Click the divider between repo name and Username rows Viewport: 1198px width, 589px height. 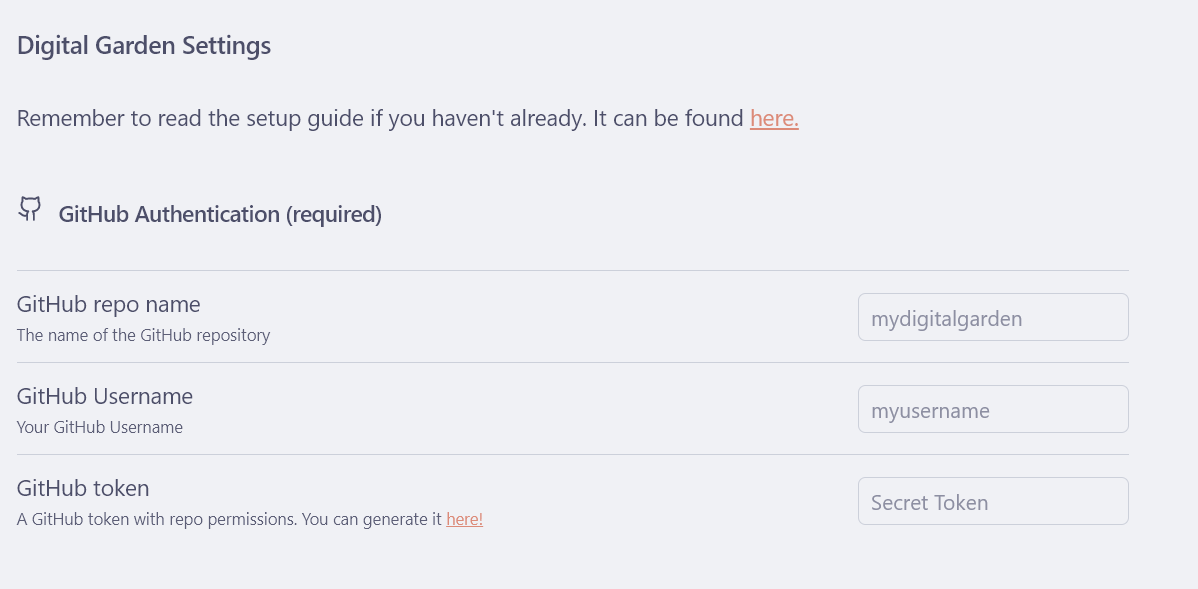pyautogui.click(x=572, y=362)
